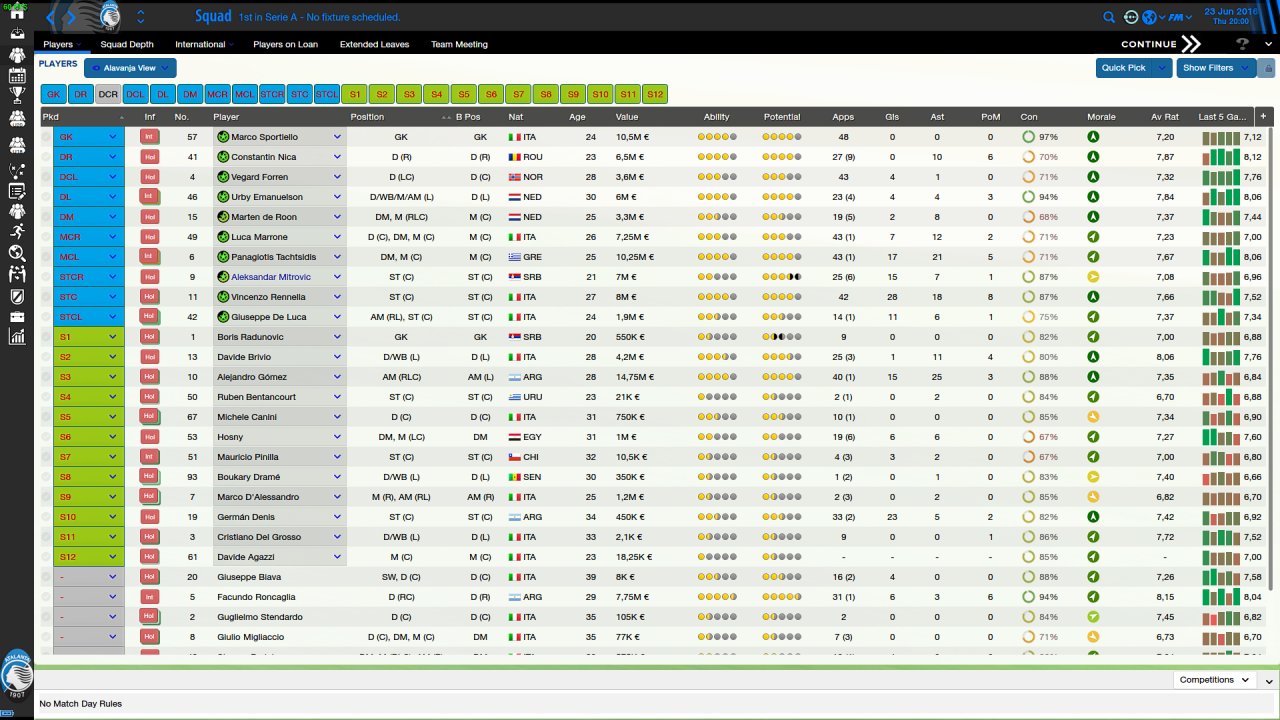Click Marco Sportiello's last 5 games form bars

tap(1220, 137)
